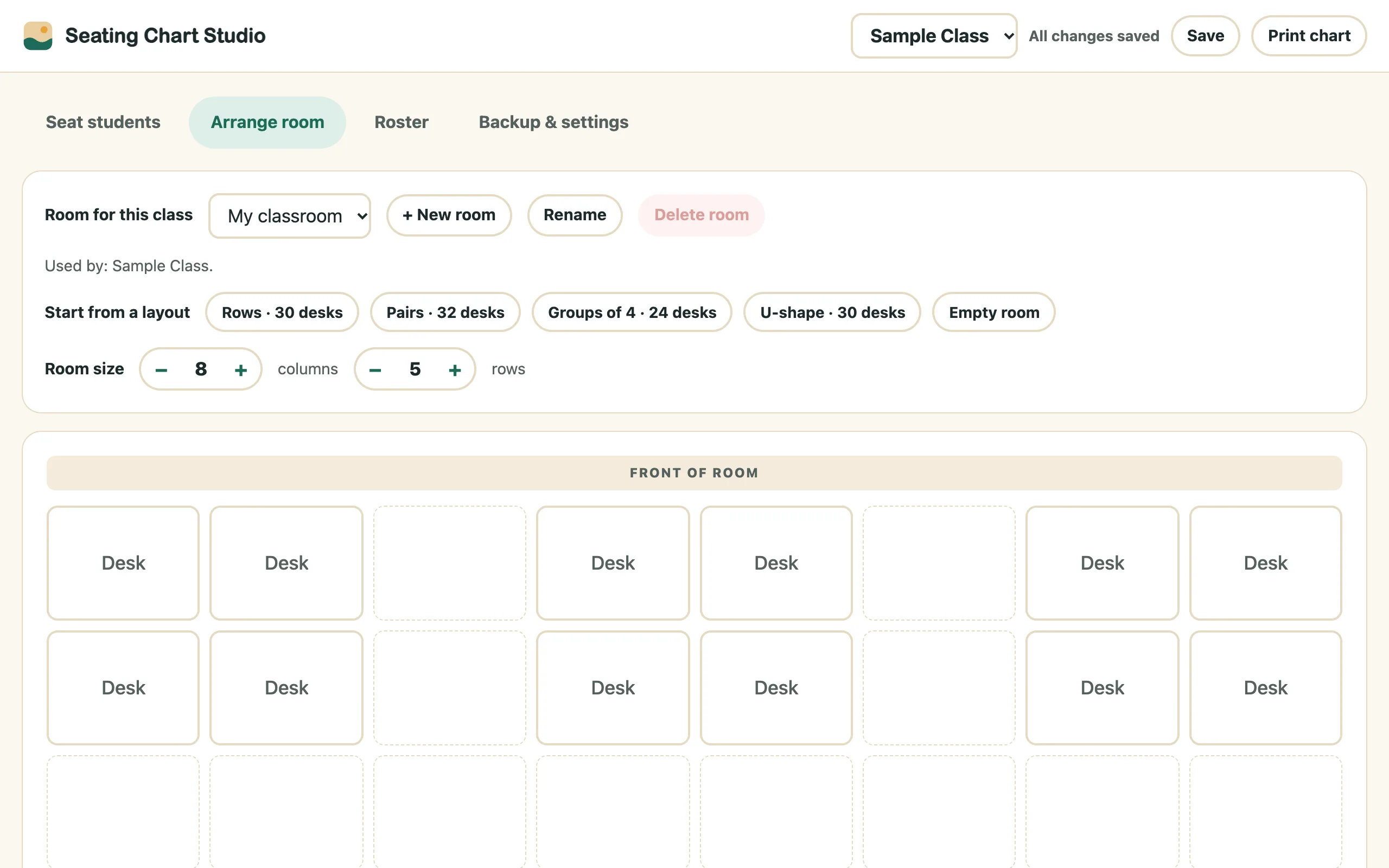Viewport: 1389px width, 868px height.
Task: Click the Seating Chart Studio logo icon
Action: [x=38, y=36]
